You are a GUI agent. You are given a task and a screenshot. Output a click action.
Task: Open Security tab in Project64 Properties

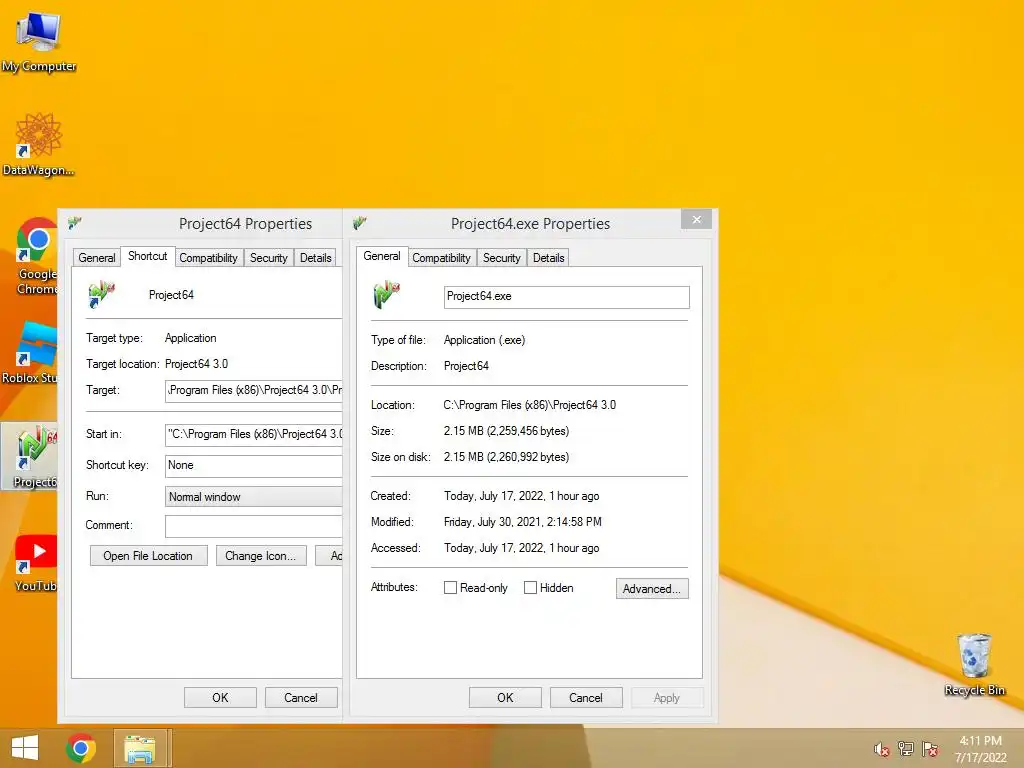268,258
